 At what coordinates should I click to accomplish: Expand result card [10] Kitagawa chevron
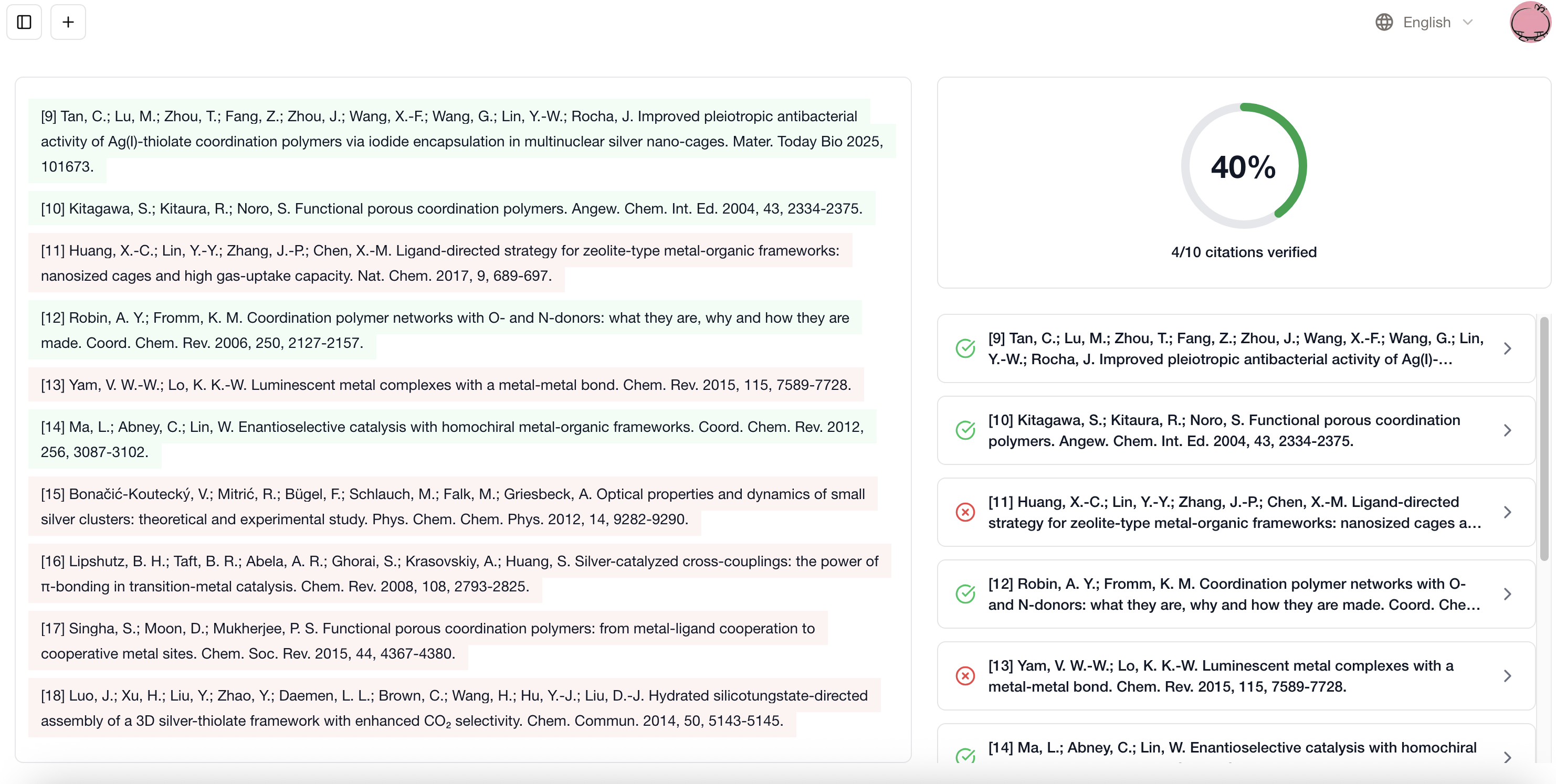tap(1508, 430)
